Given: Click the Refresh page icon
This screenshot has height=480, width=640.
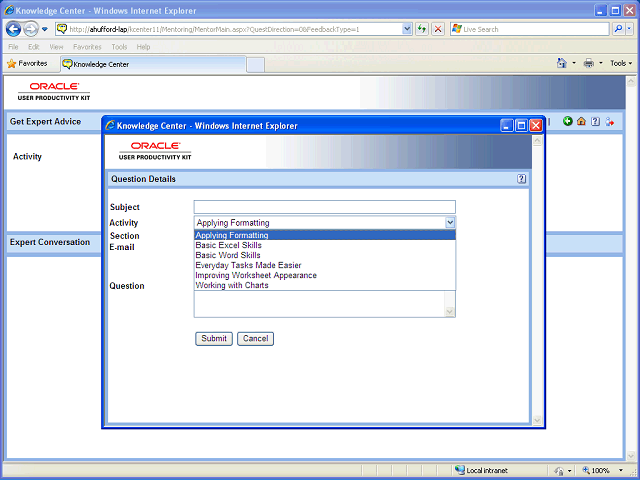Looking at the screenshot, I should coord(422,29).
